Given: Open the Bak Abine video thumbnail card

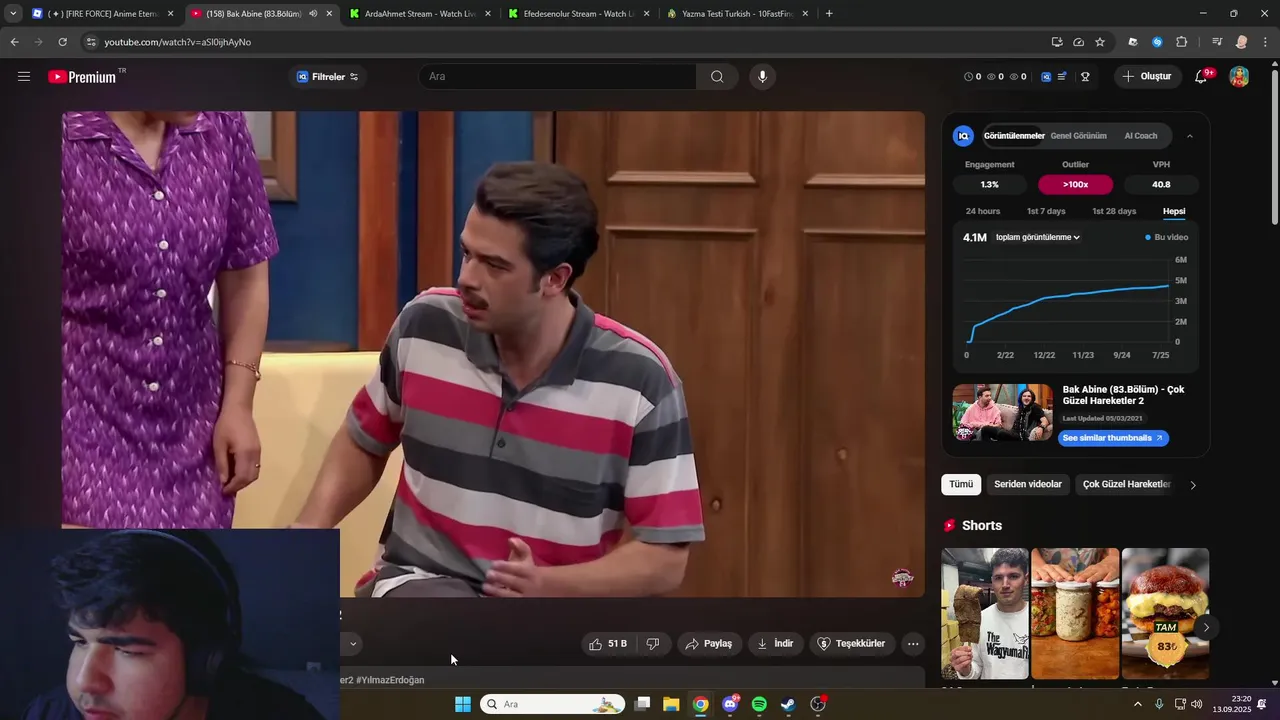Looking at the screenshot, I should [x=1003, y=413].
